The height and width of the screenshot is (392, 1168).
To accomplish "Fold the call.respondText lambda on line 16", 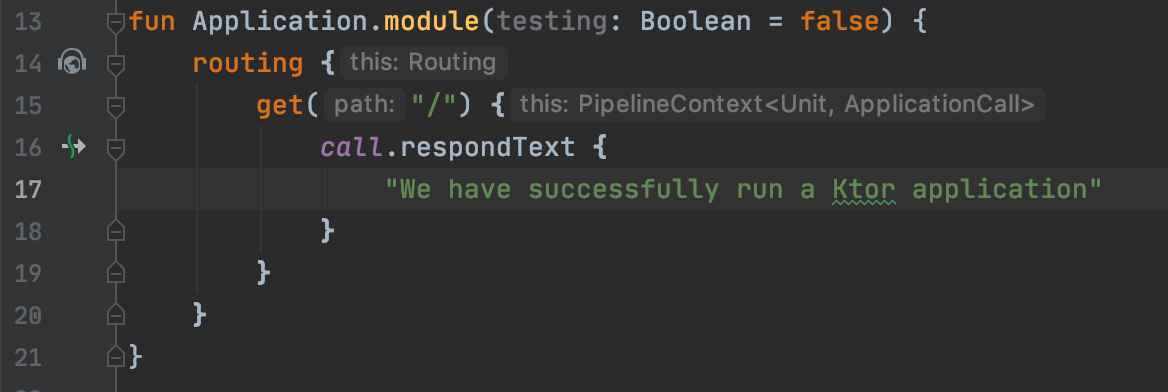I will tap(115, 150).
